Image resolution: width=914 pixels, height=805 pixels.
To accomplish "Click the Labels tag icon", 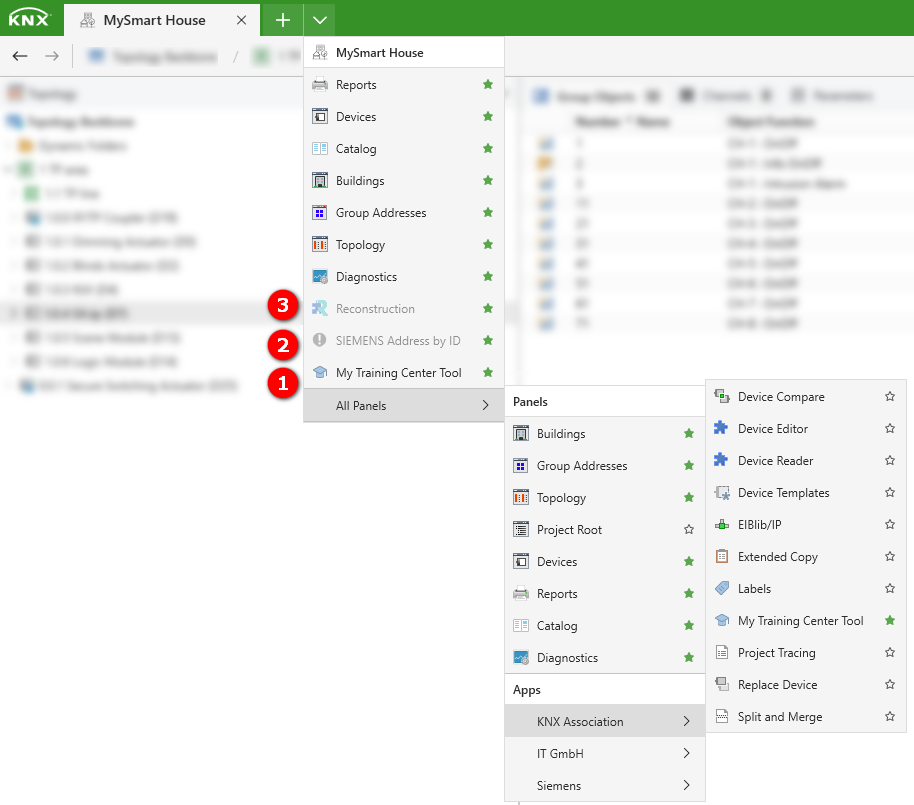I will tap(722, 588).
